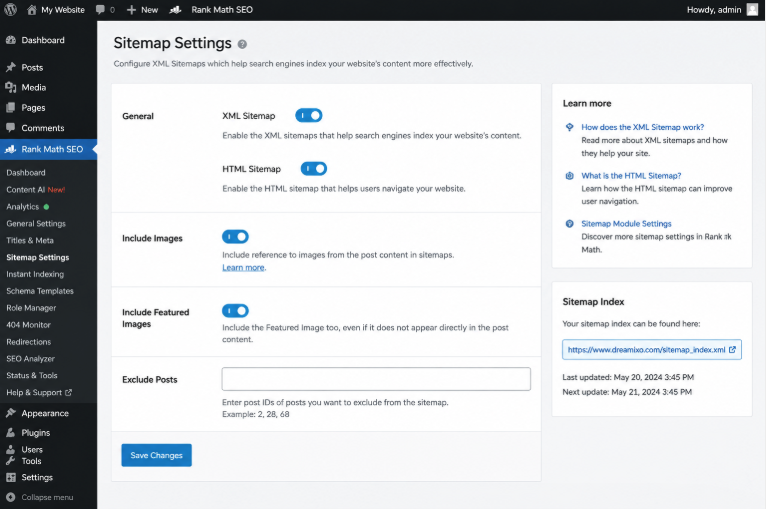Disable the Include Images switch
766x509 pixels.
pos(235,237)
